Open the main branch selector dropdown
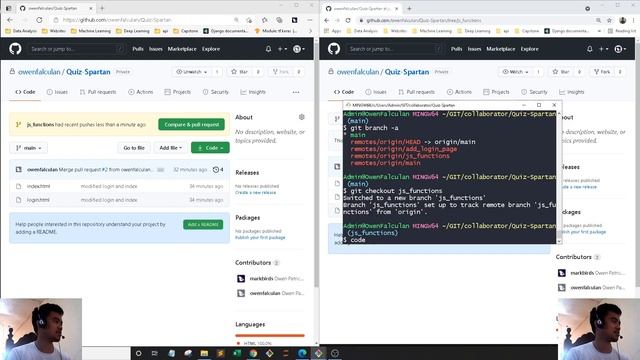This screenshot has width=640, height=360. pyautogui.click(x=28, y=148)
